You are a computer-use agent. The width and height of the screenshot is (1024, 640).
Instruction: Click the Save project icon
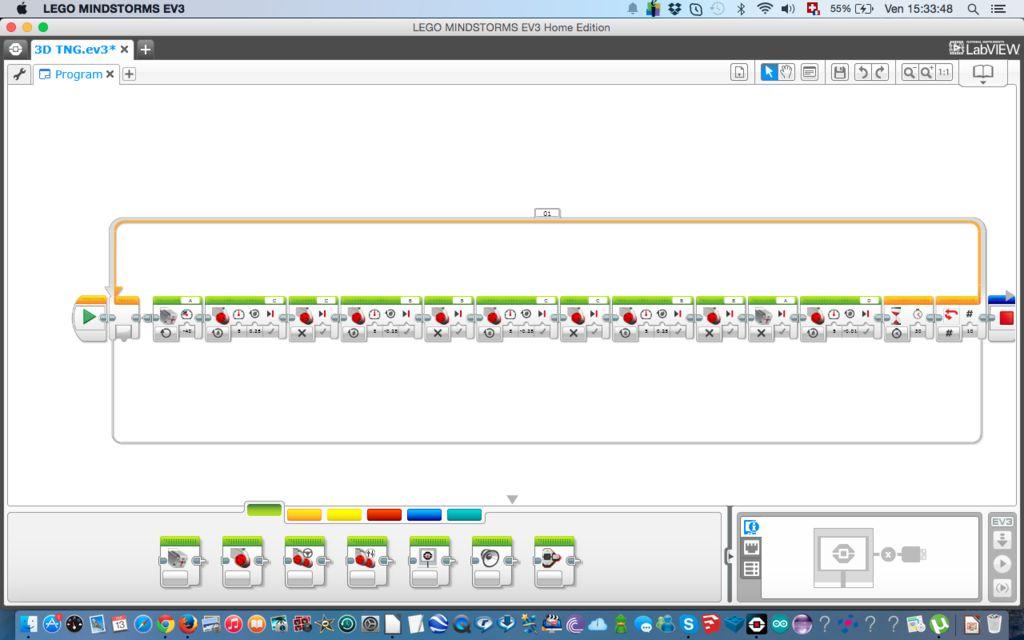point(839,72)
